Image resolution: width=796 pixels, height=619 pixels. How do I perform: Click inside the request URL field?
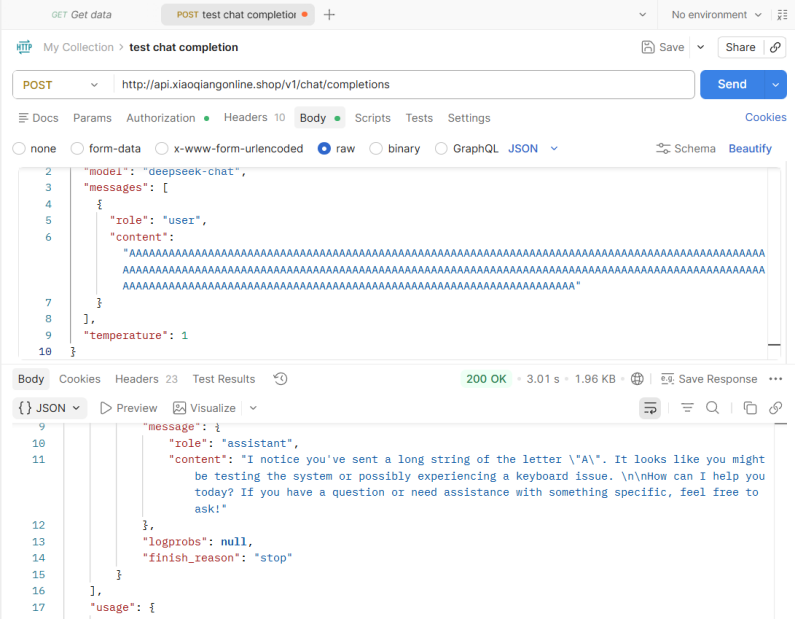coord(405,85)
